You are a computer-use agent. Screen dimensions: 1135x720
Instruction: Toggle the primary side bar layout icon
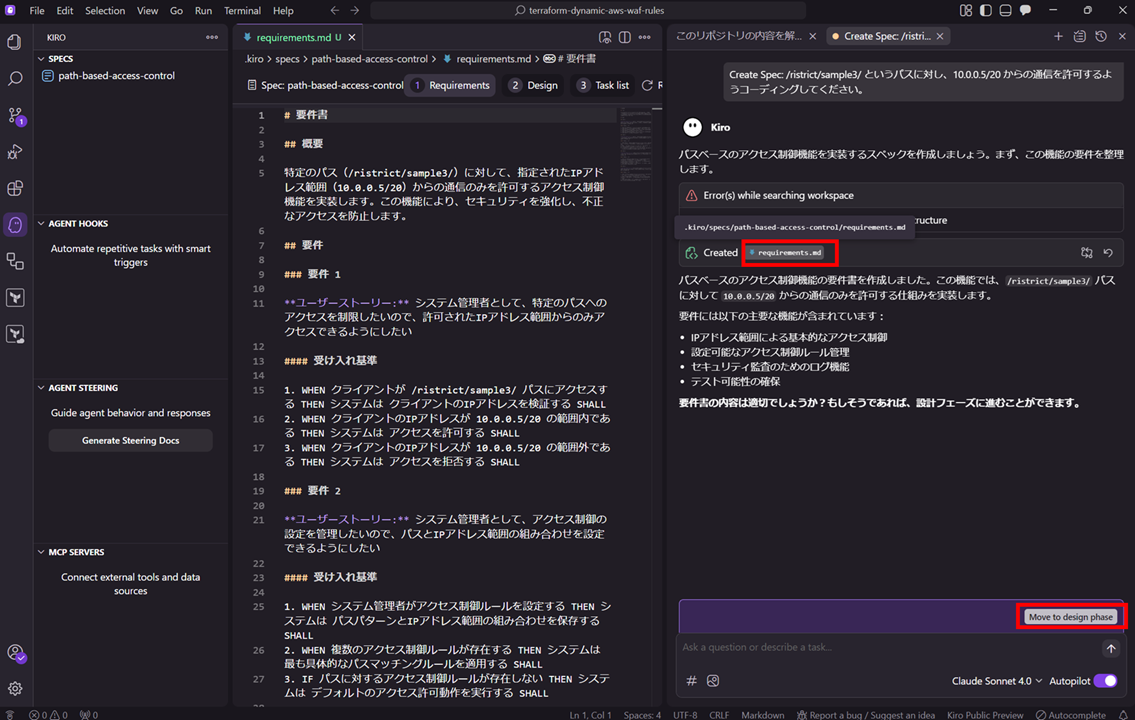click(986, 11)
